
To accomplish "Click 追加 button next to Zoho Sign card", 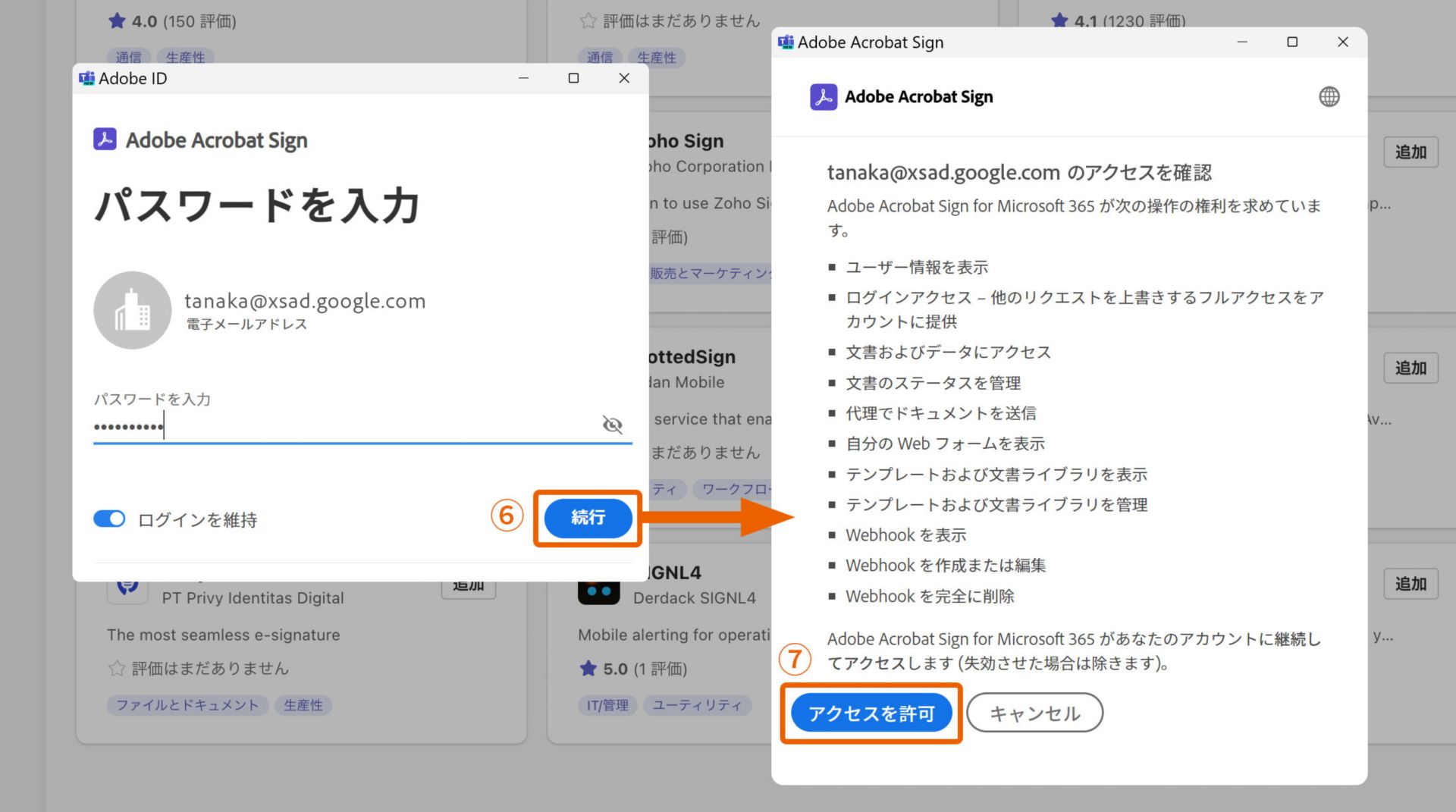I will (x=1410, y=152).
